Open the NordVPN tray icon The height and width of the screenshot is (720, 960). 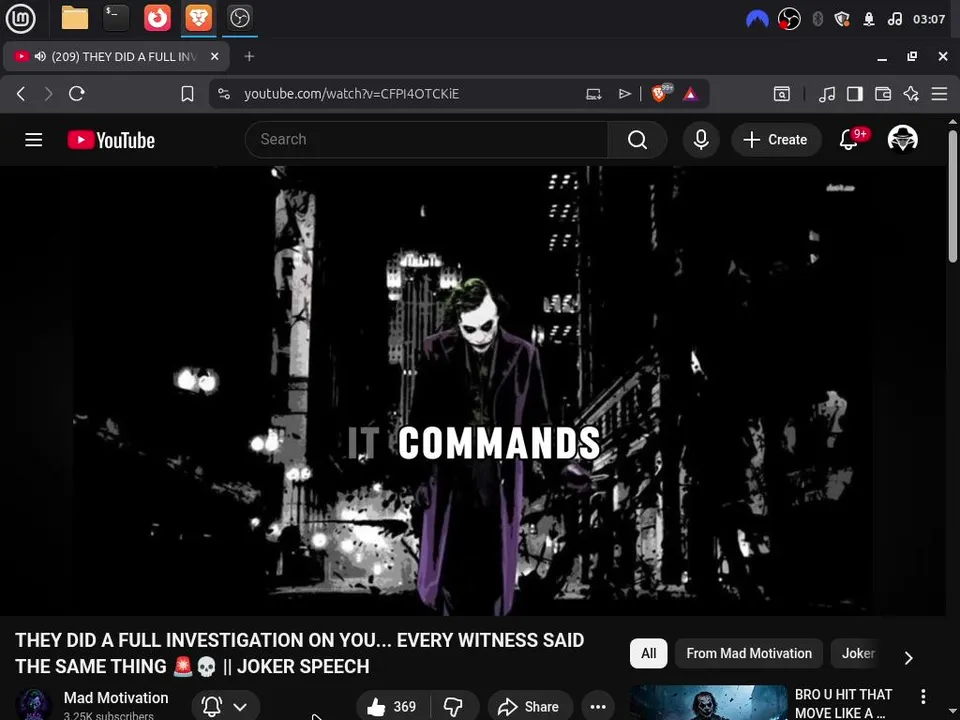(x=757, y=20)
